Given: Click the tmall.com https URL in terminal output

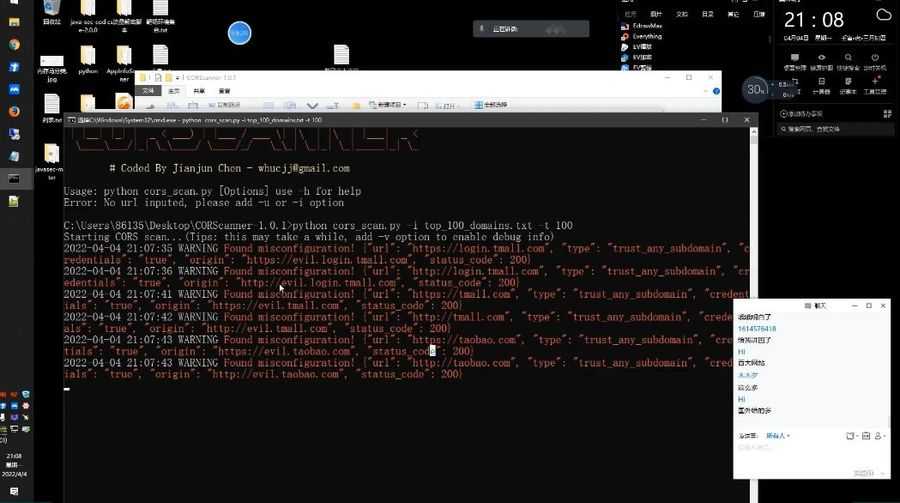Looking at the screenshot, I should pyautogui.click(x=461, y=294).
